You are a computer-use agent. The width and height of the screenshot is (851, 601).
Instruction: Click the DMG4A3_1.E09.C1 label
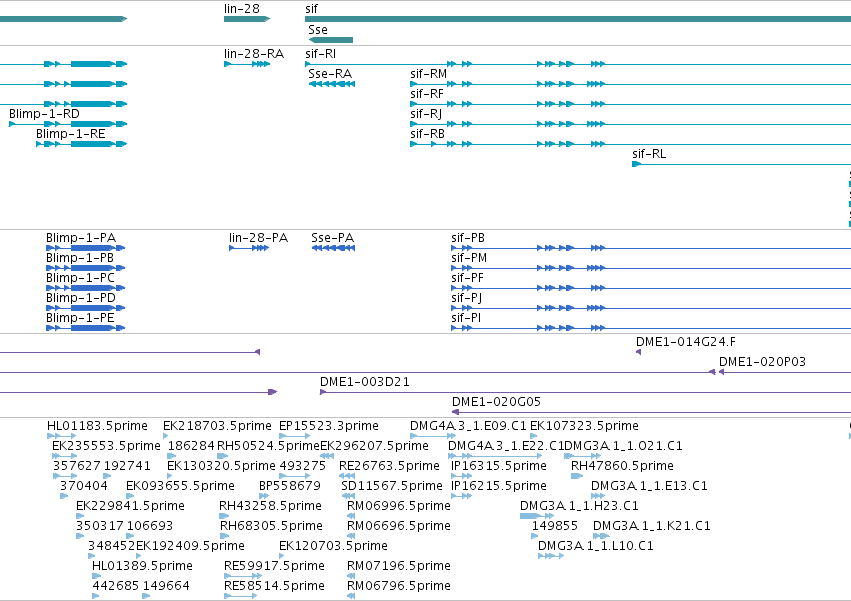[468, 426]
